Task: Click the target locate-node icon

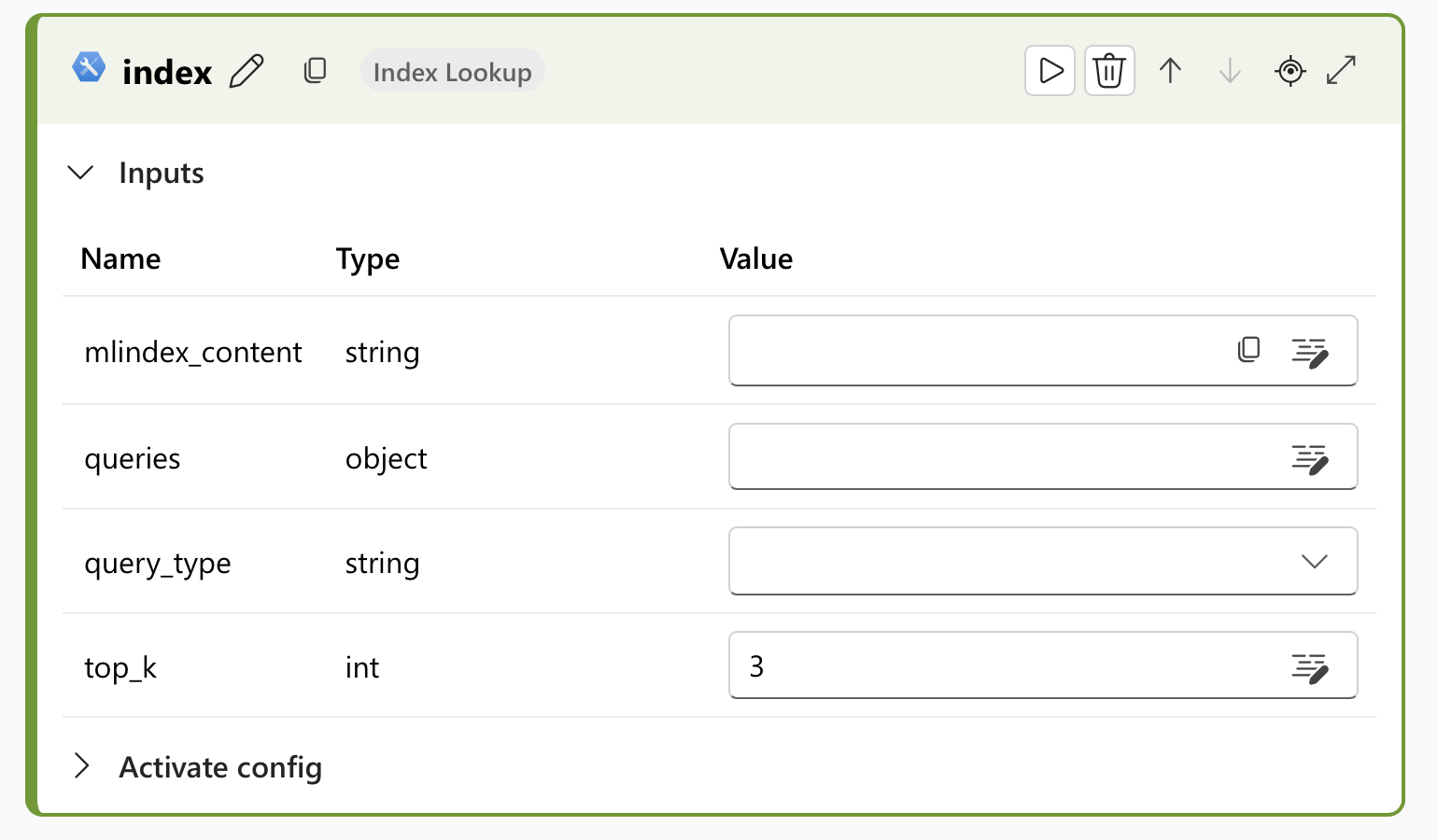Action: [1290, 71]
